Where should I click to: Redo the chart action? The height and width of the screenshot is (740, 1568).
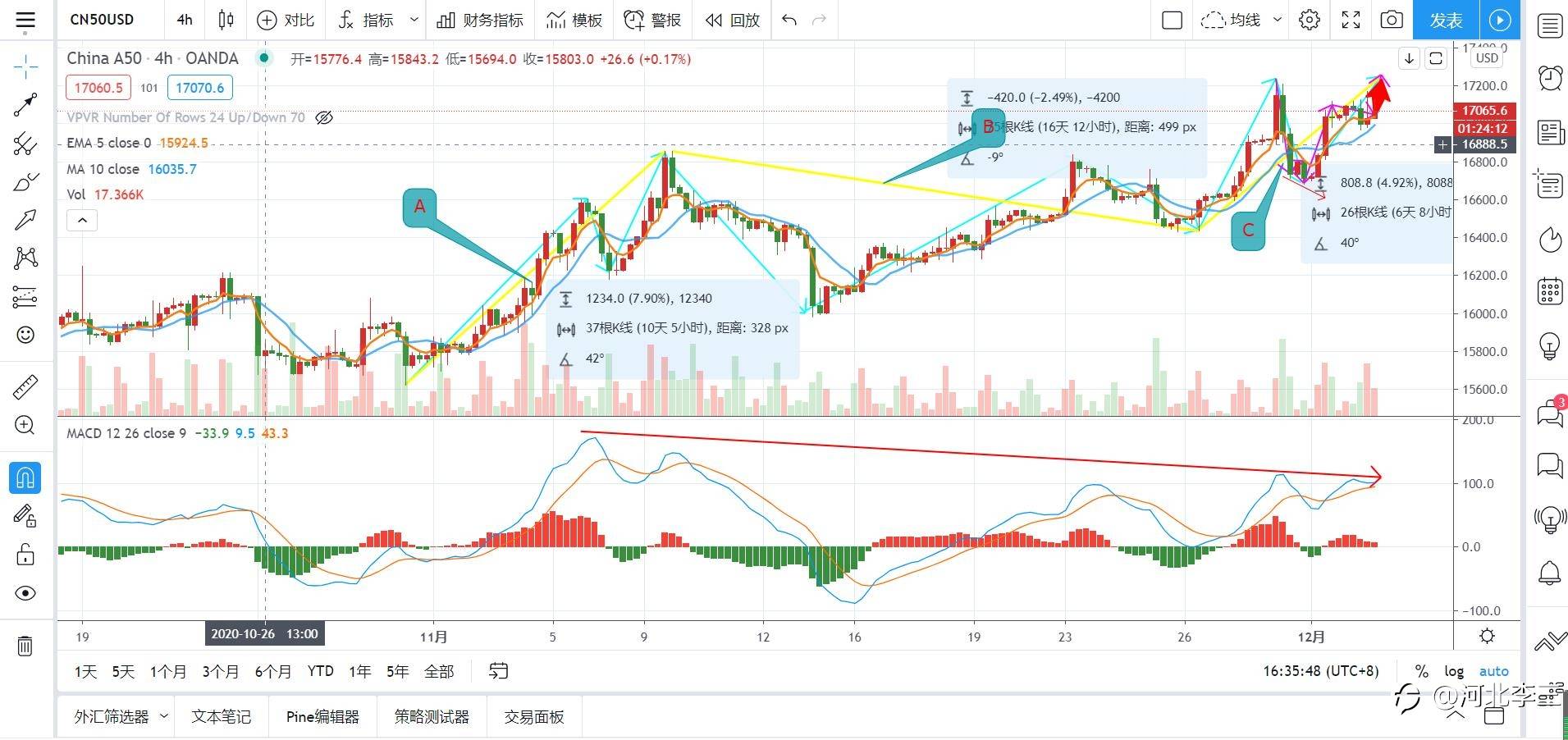click(819, 20)
